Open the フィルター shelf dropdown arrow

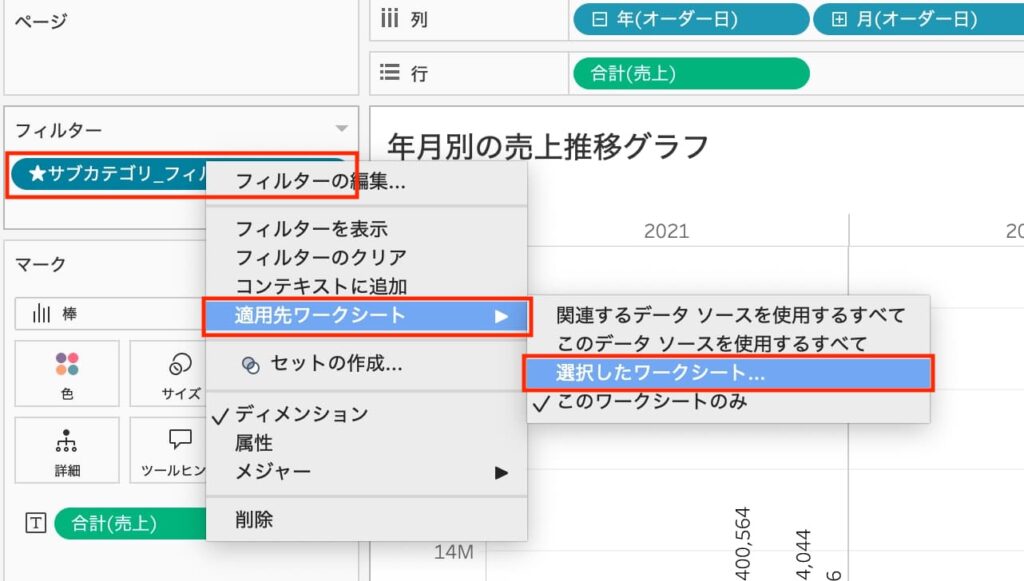point(341,129)
